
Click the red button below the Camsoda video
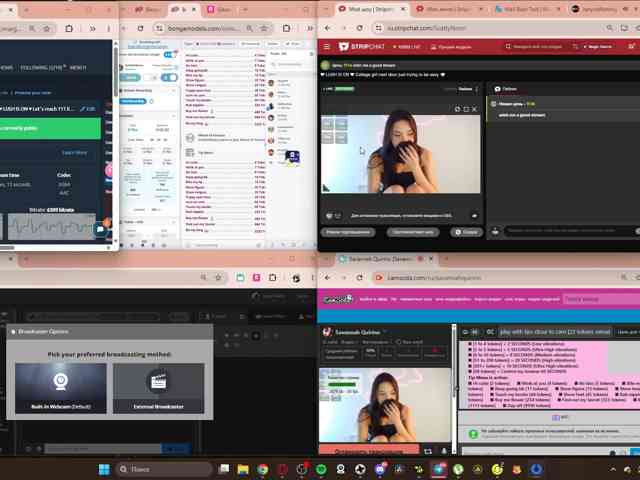369,451
